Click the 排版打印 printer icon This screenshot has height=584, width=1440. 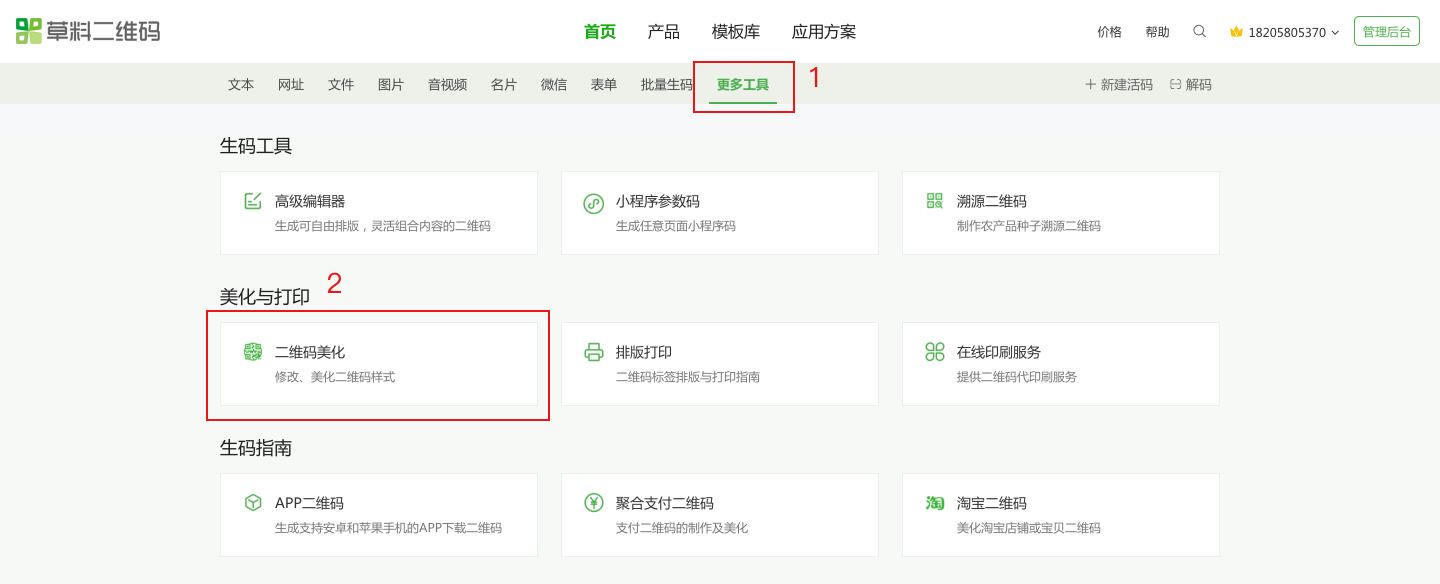point(594,352)
